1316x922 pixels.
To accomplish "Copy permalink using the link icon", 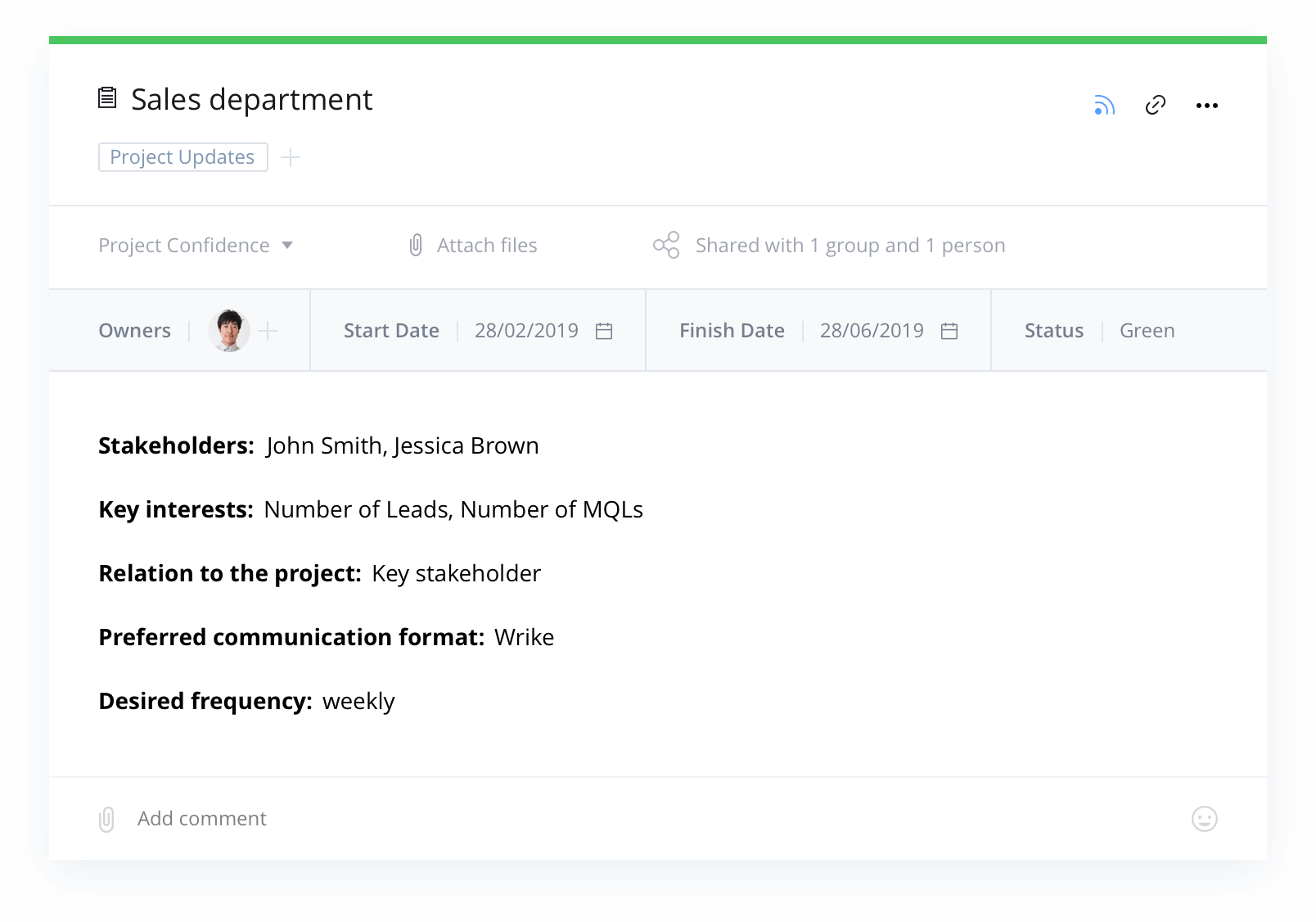I will 1156,105.
